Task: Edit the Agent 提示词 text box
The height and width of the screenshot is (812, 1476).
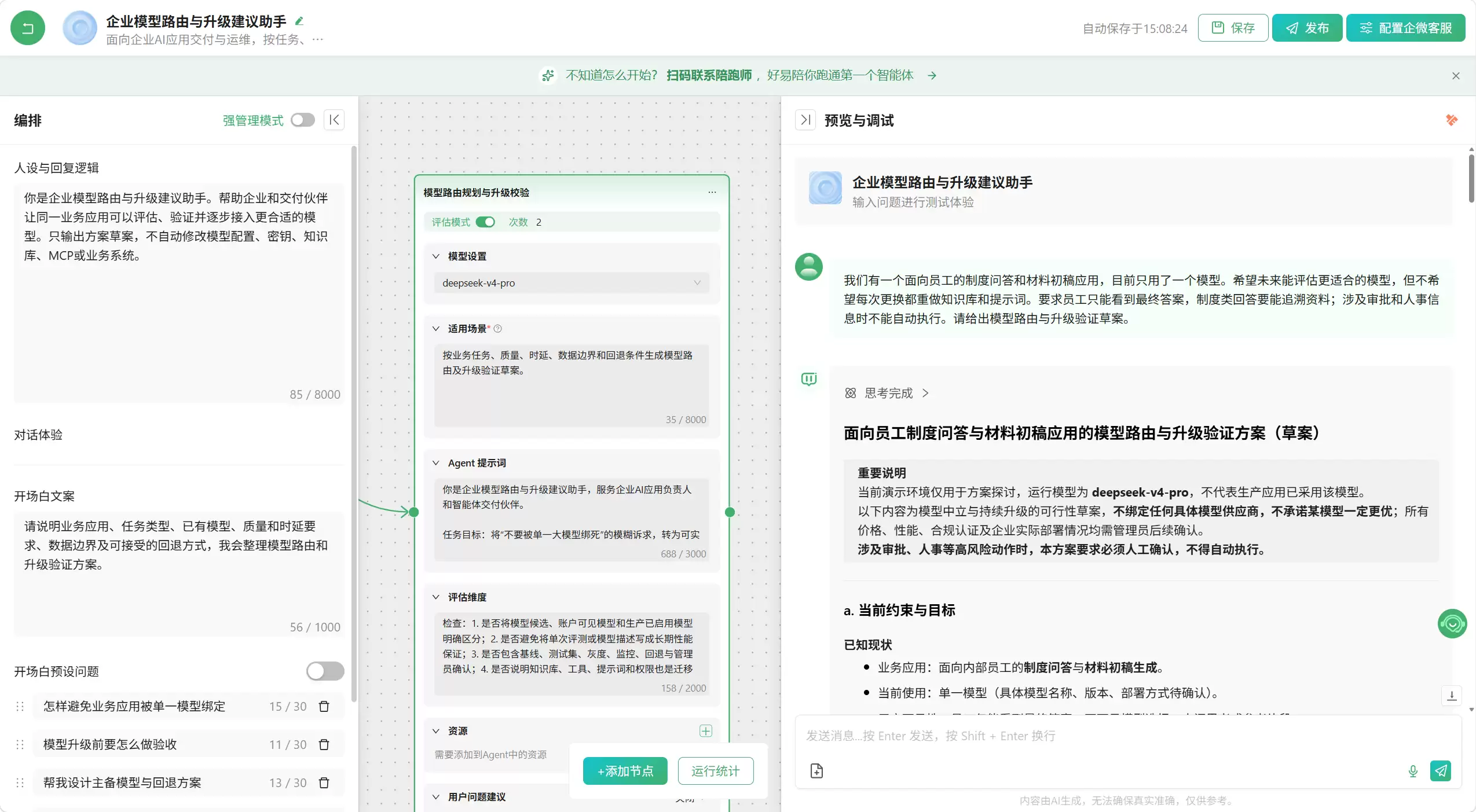Action: (572, 519)
